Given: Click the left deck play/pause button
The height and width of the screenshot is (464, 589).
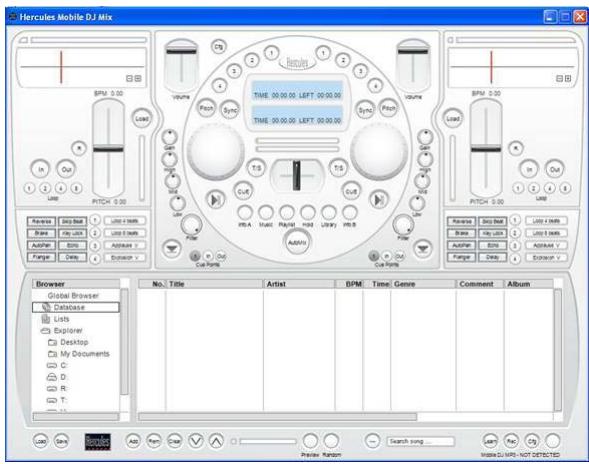Looking at the screenshot, I should click(x=216, y=200).
